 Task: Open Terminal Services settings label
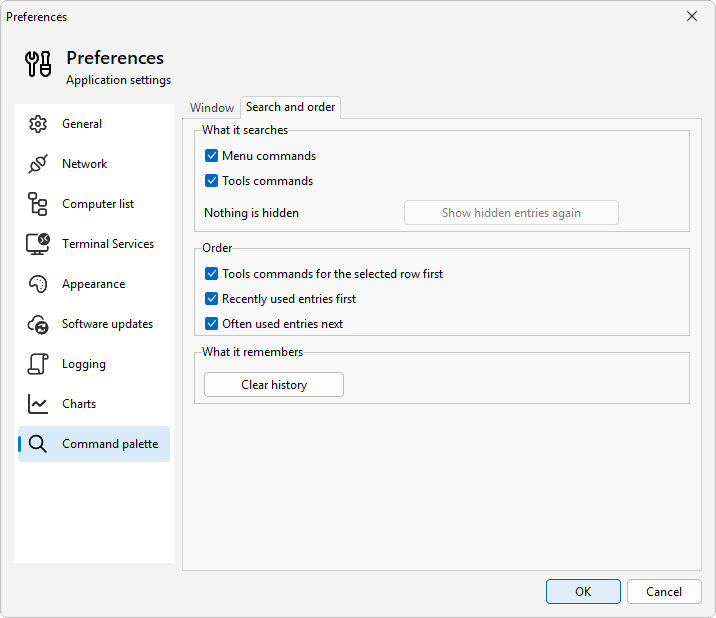click(108, 244)
